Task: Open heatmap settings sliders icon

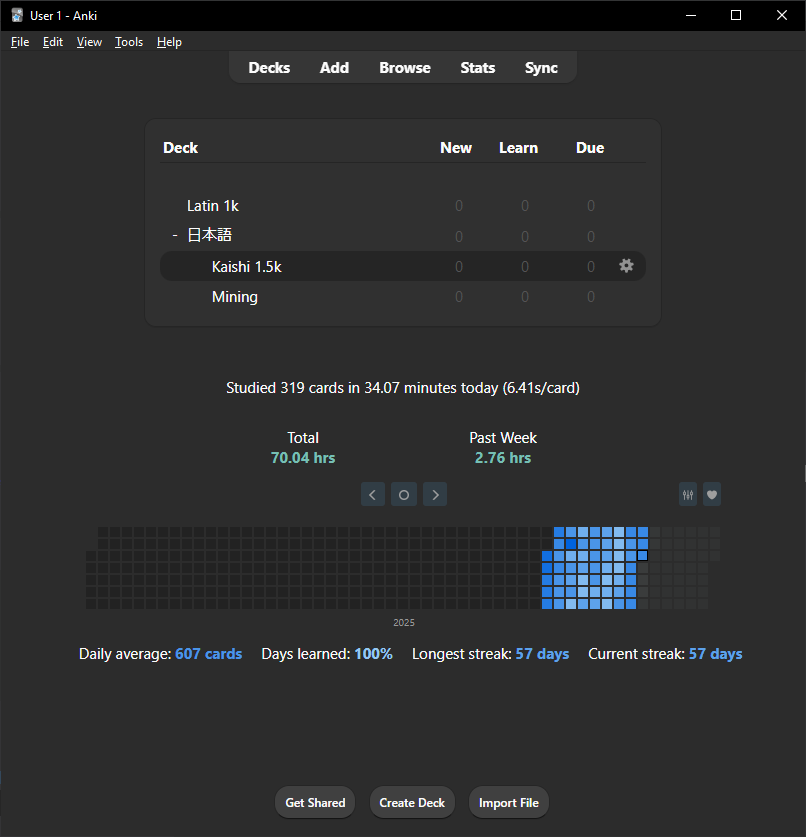Action: point(688,494)
